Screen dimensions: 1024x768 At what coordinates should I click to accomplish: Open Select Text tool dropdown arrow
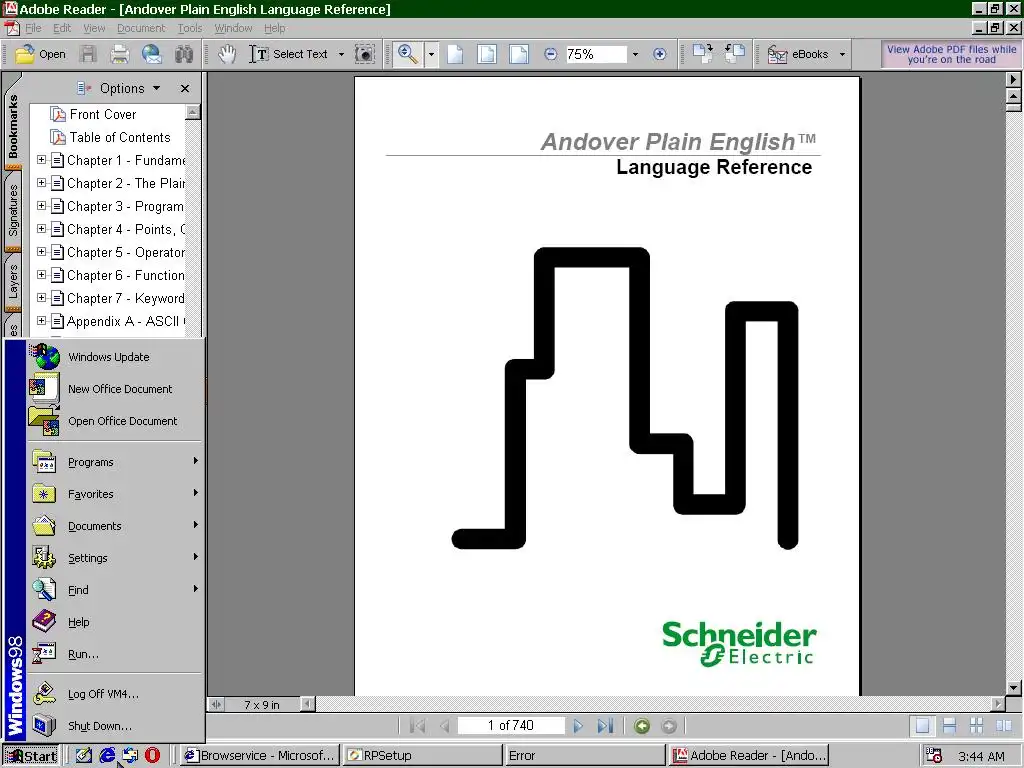(x=341, y=54)
